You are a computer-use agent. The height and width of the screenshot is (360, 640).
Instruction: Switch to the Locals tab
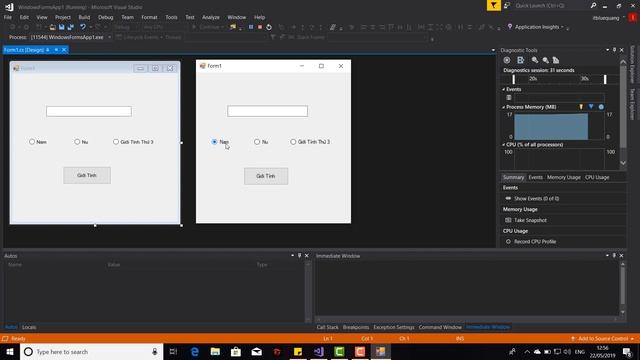point(29,327)
